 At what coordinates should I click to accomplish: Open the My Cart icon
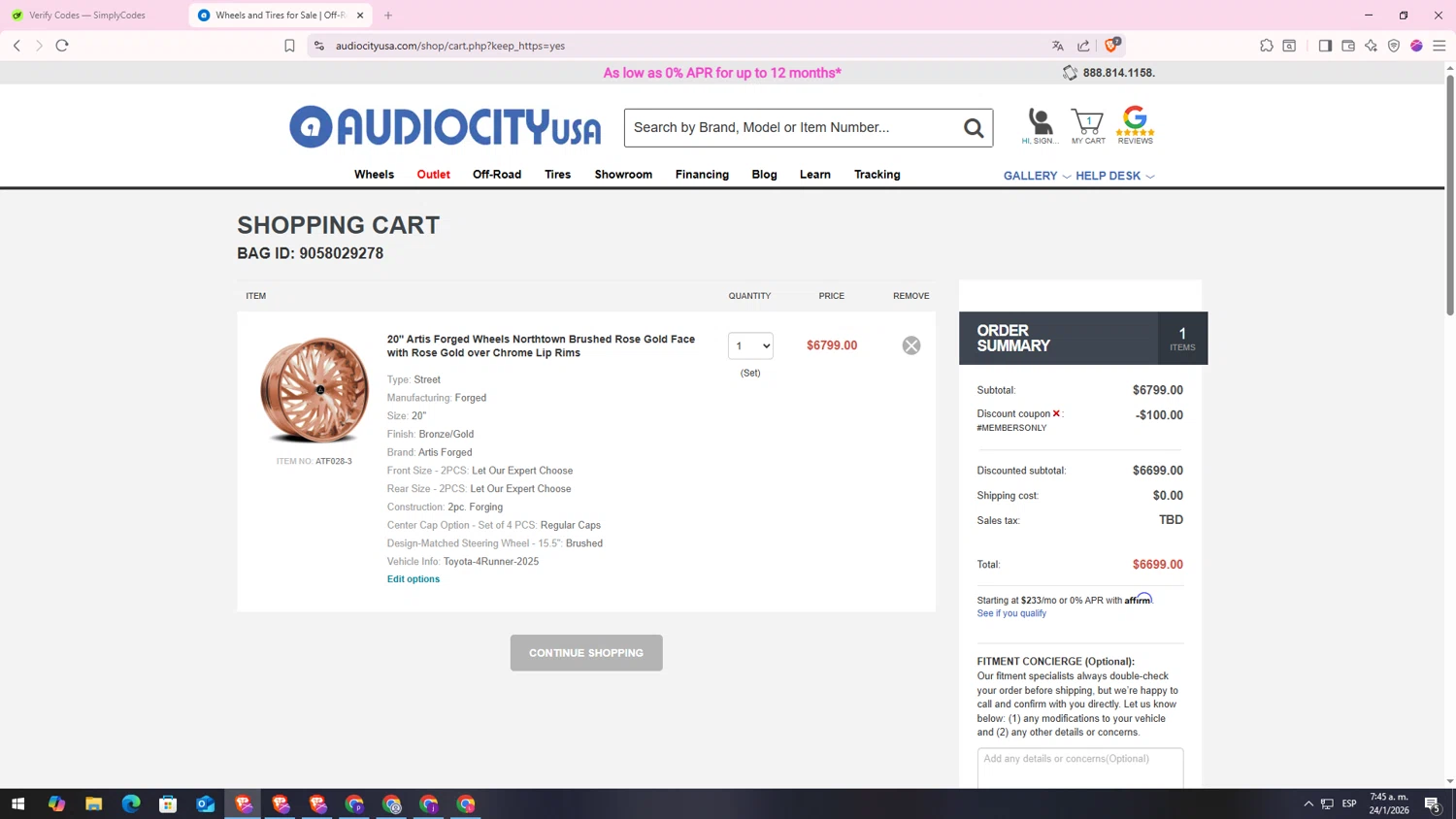click(x=1088, y=126)
